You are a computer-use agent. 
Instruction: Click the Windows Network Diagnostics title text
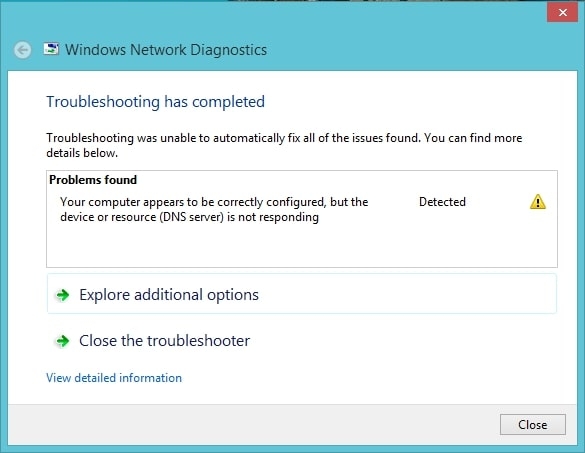pos(166,50)
